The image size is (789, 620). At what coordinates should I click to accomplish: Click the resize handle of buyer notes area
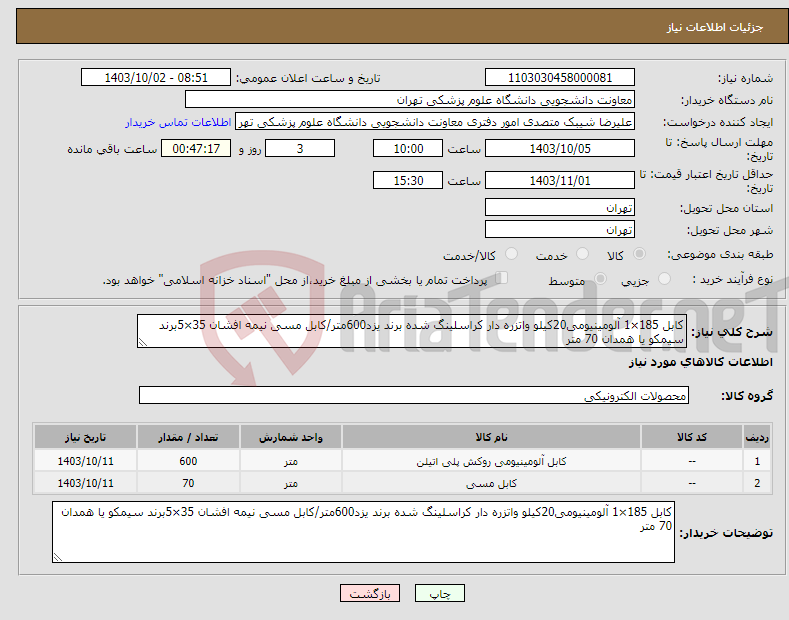pyautogui.click(x=58, y=557)
